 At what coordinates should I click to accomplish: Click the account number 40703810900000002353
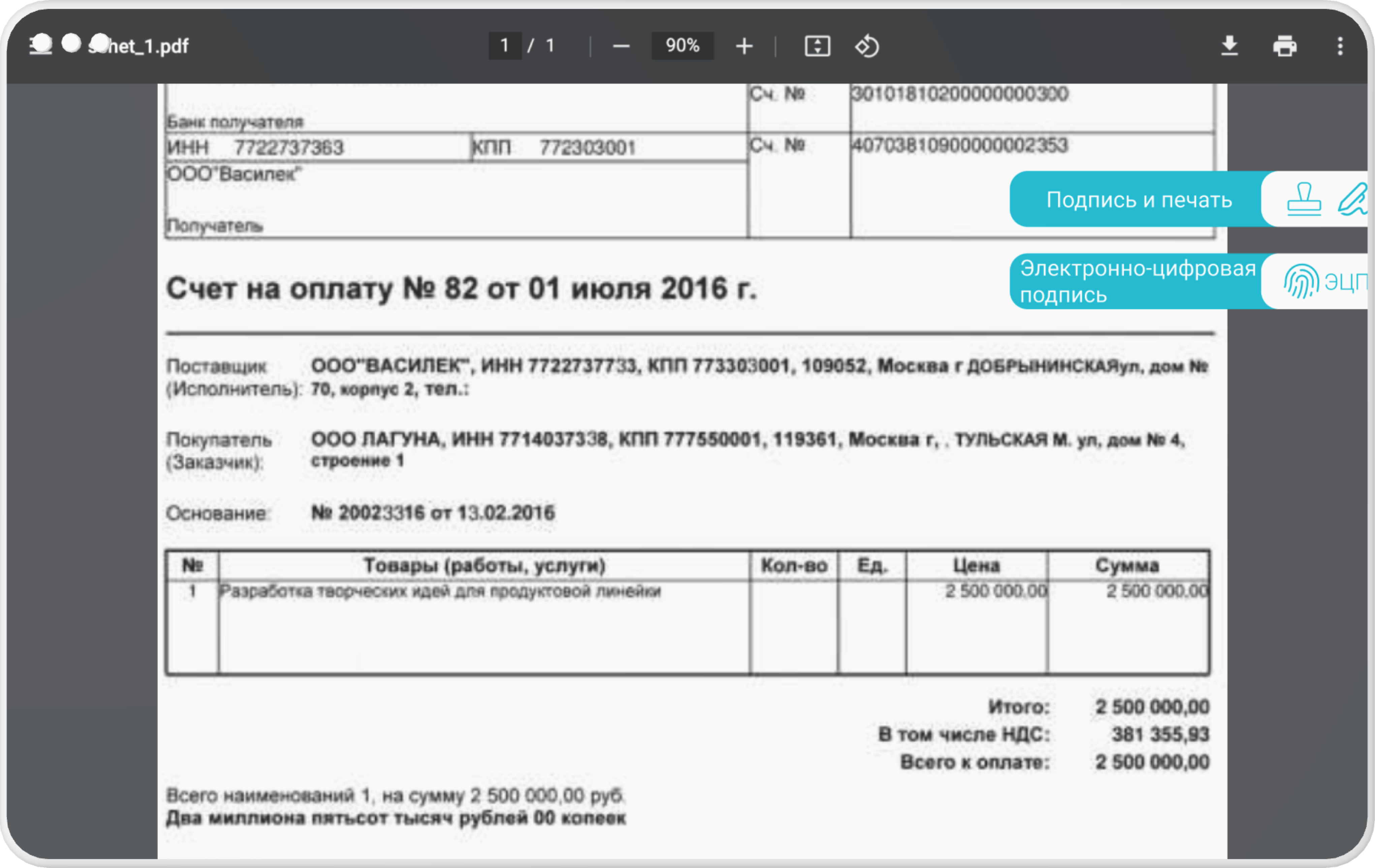tap(959, 145)
